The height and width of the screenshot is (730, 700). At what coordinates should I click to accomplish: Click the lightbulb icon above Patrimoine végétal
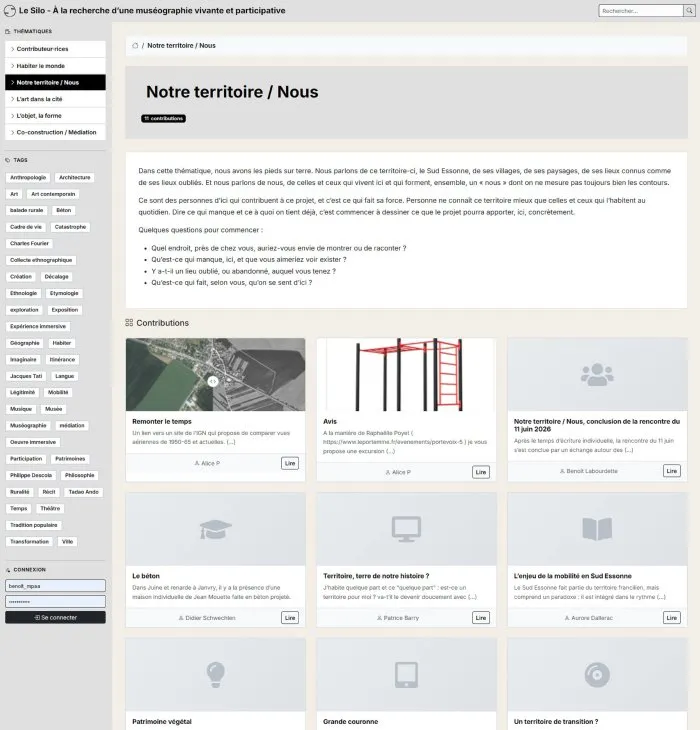(215, 675)
